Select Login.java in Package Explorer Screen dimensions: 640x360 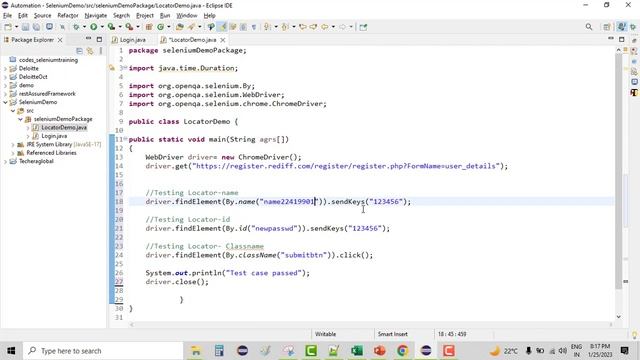(54, 136)
